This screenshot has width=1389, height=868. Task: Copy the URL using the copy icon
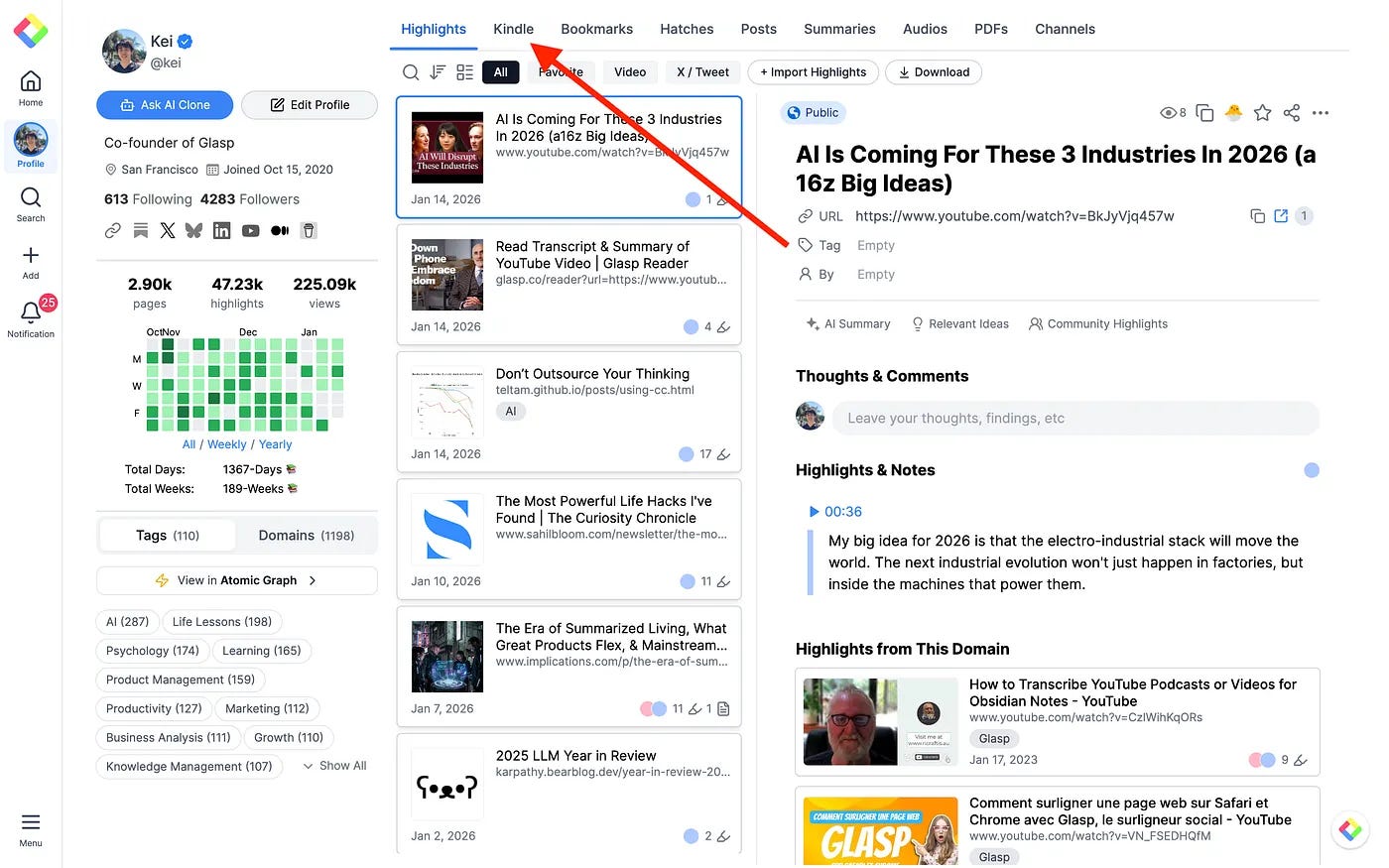pos(1257,216)
